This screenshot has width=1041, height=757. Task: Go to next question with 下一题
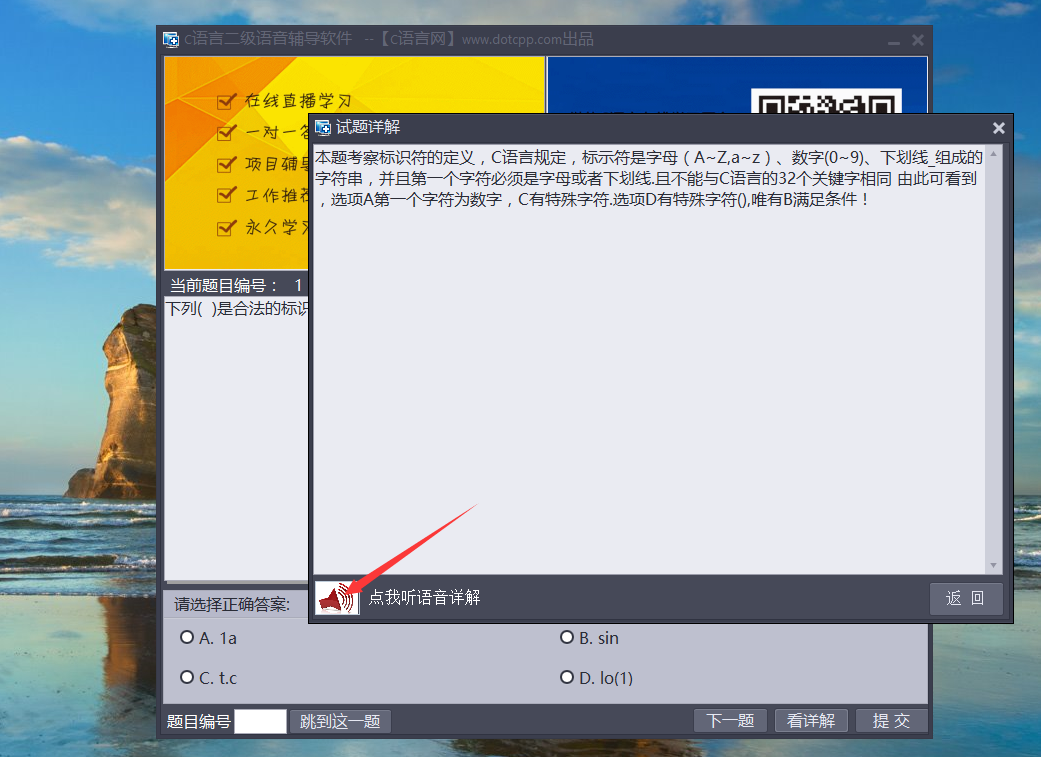(730, 721)
